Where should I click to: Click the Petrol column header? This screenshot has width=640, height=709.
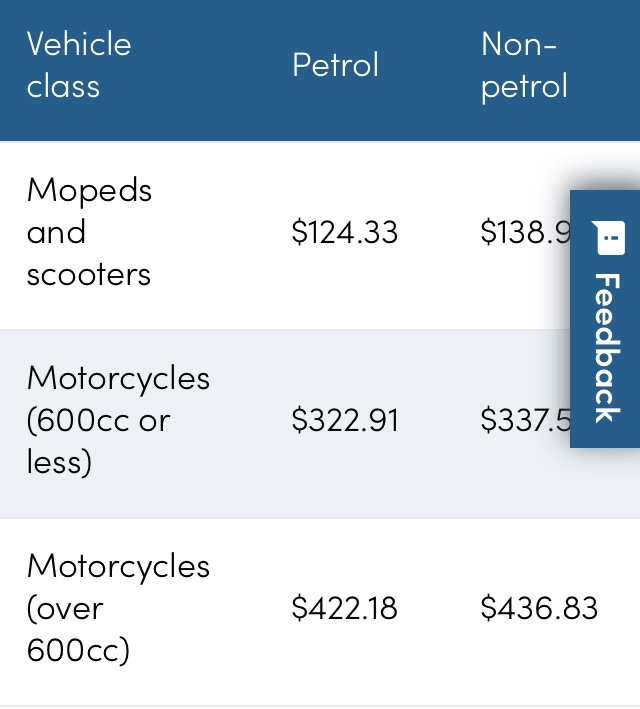(x=335, y=65)
